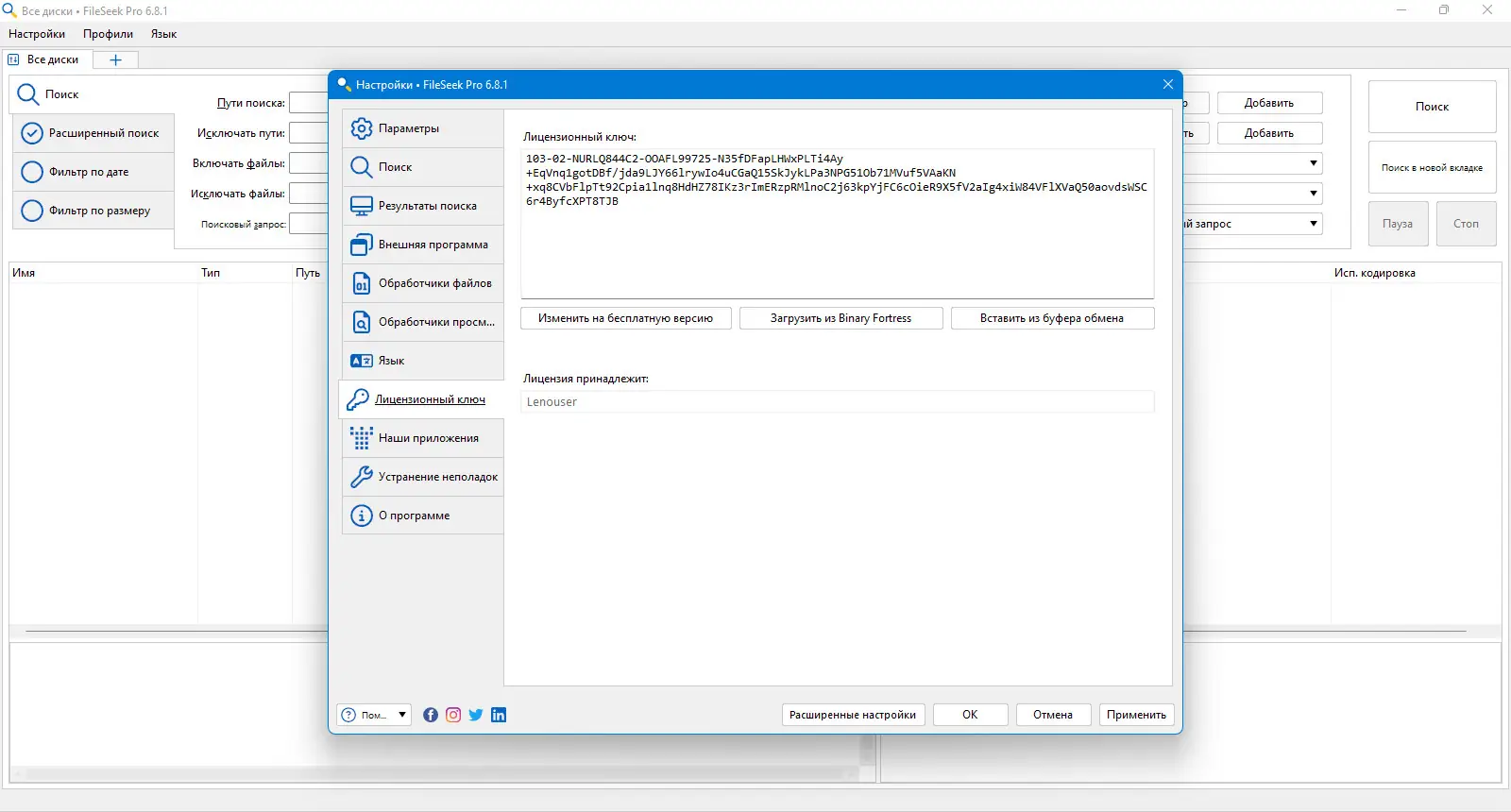Viewport: 1511px width, 812px height.
Task: Sort results by Имя column header
Action: 103,273
